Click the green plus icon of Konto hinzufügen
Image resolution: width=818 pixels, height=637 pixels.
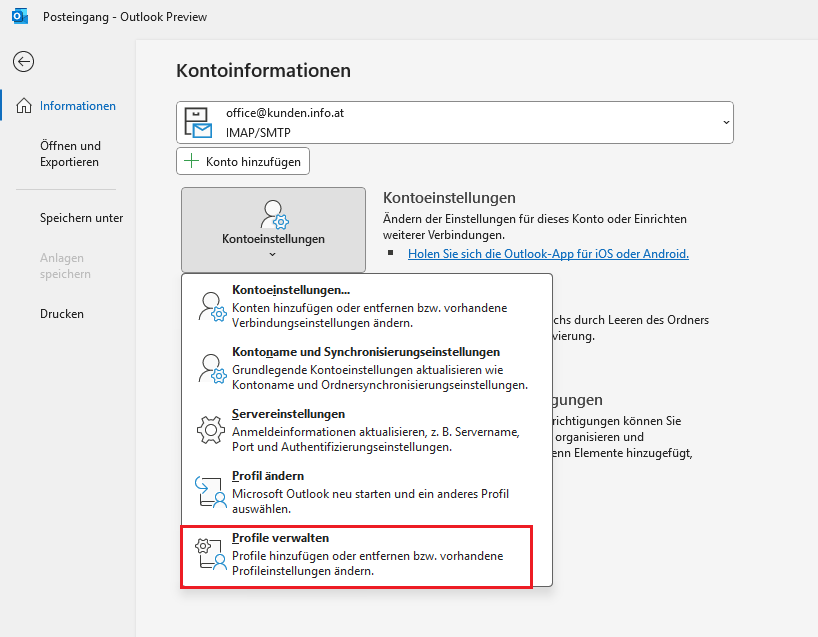point(191,161)
